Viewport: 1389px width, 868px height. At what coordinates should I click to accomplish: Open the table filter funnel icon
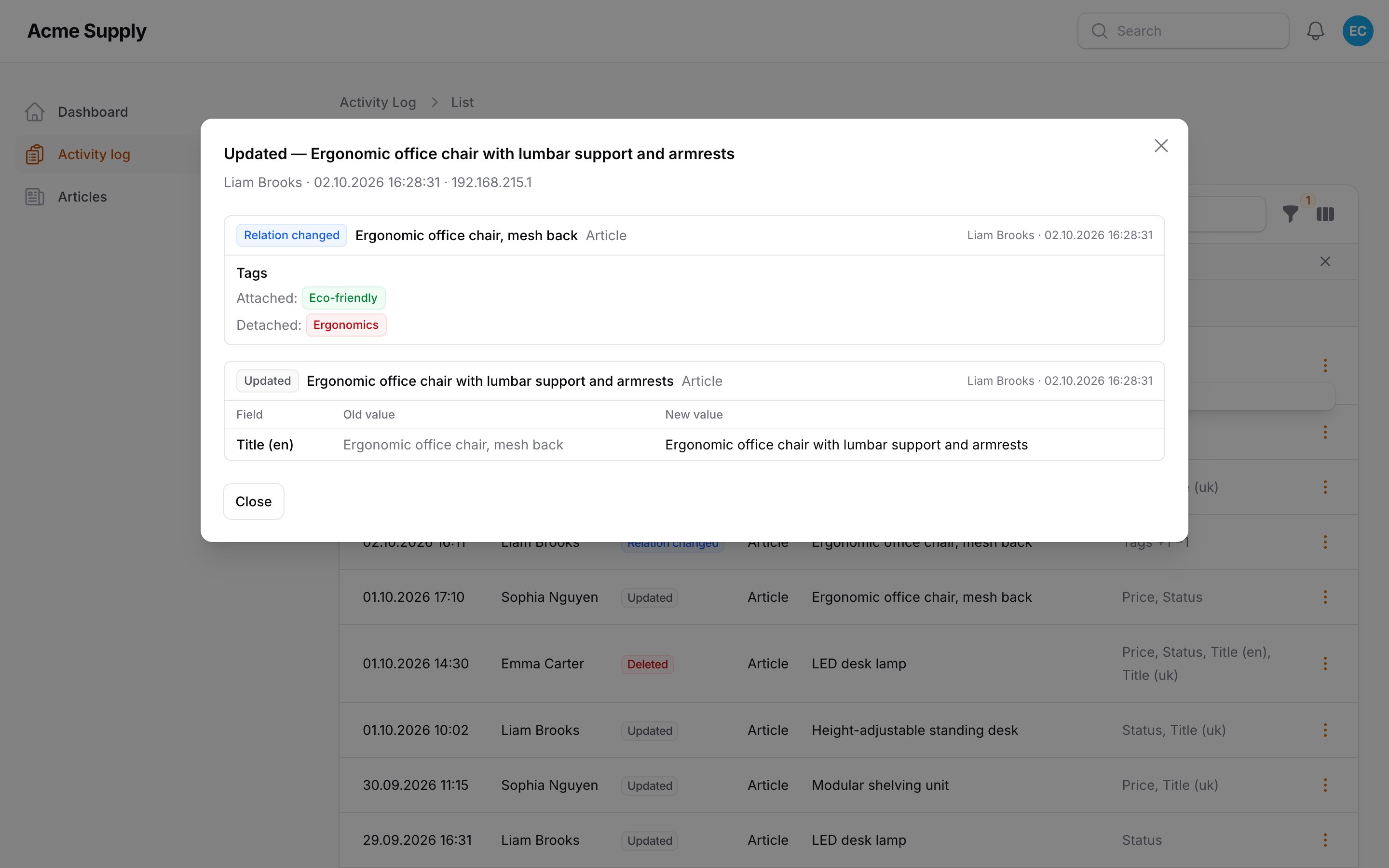pos(1290,214)
